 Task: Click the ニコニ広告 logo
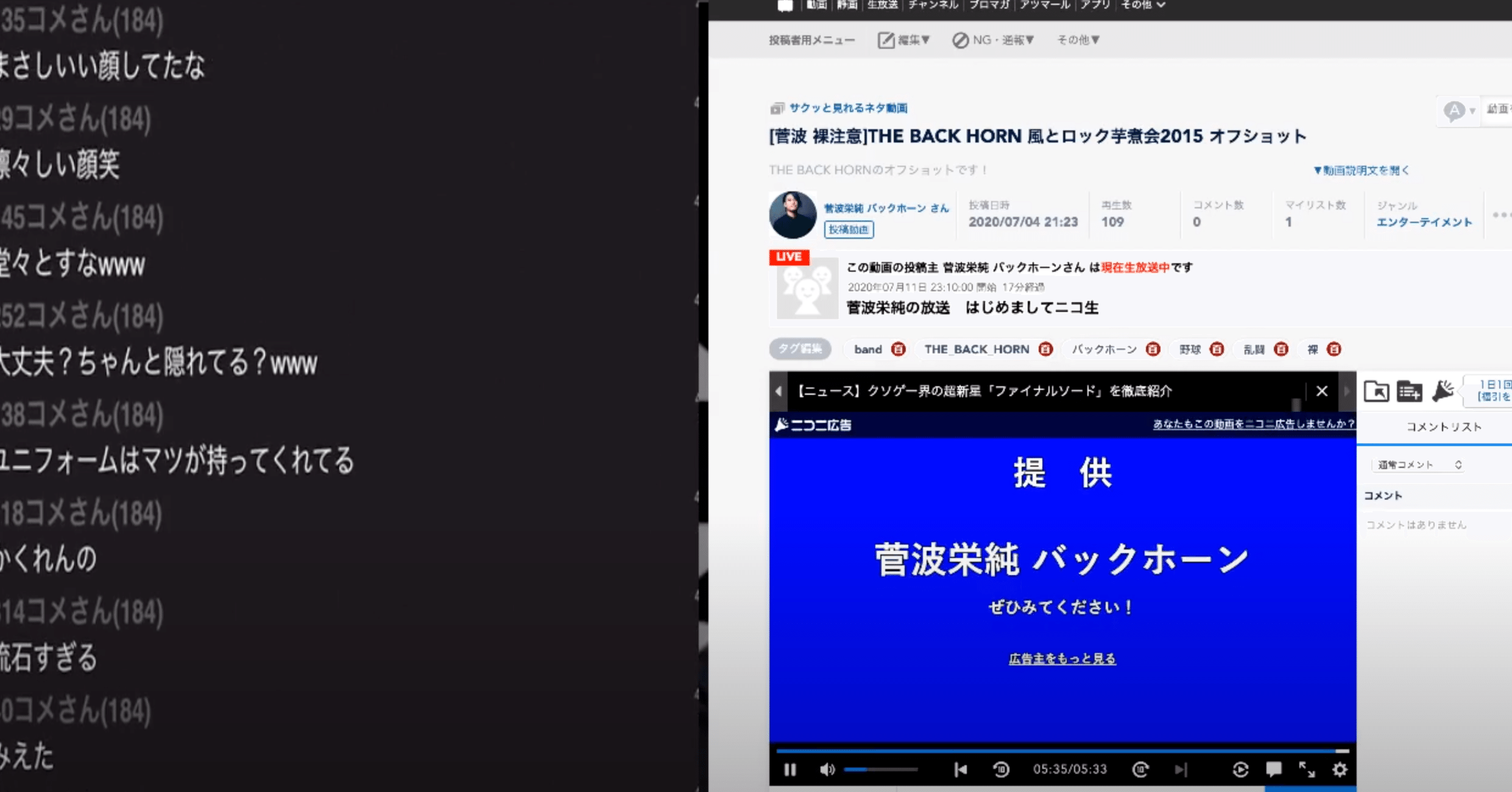pyautogui.click(x=813, y=425)
